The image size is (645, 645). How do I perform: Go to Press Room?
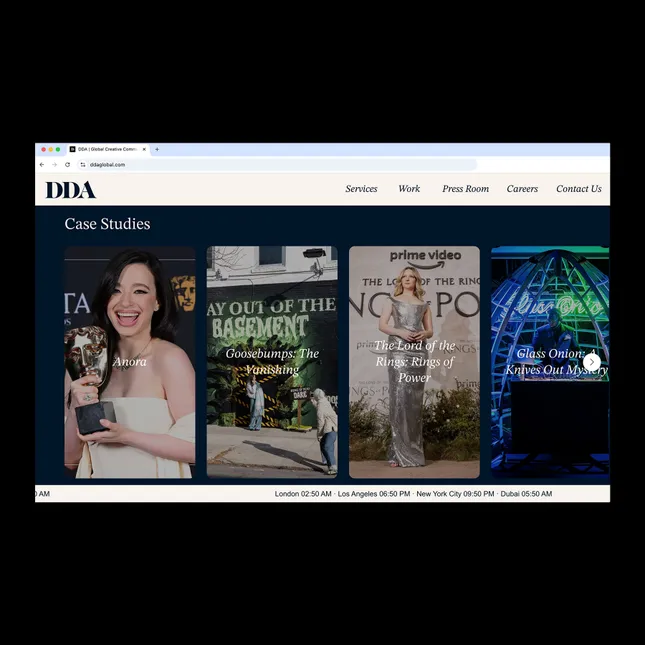click(465, 189)
